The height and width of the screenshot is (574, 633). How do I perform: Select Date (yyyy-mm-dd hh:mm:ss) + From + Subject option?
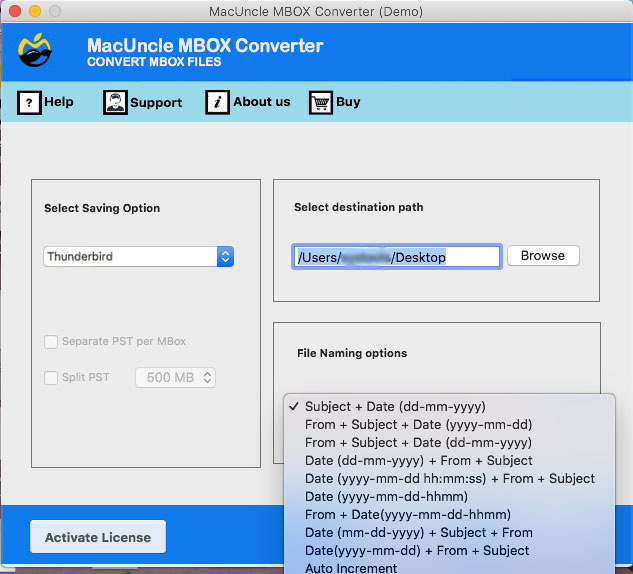tap(449, 479)
